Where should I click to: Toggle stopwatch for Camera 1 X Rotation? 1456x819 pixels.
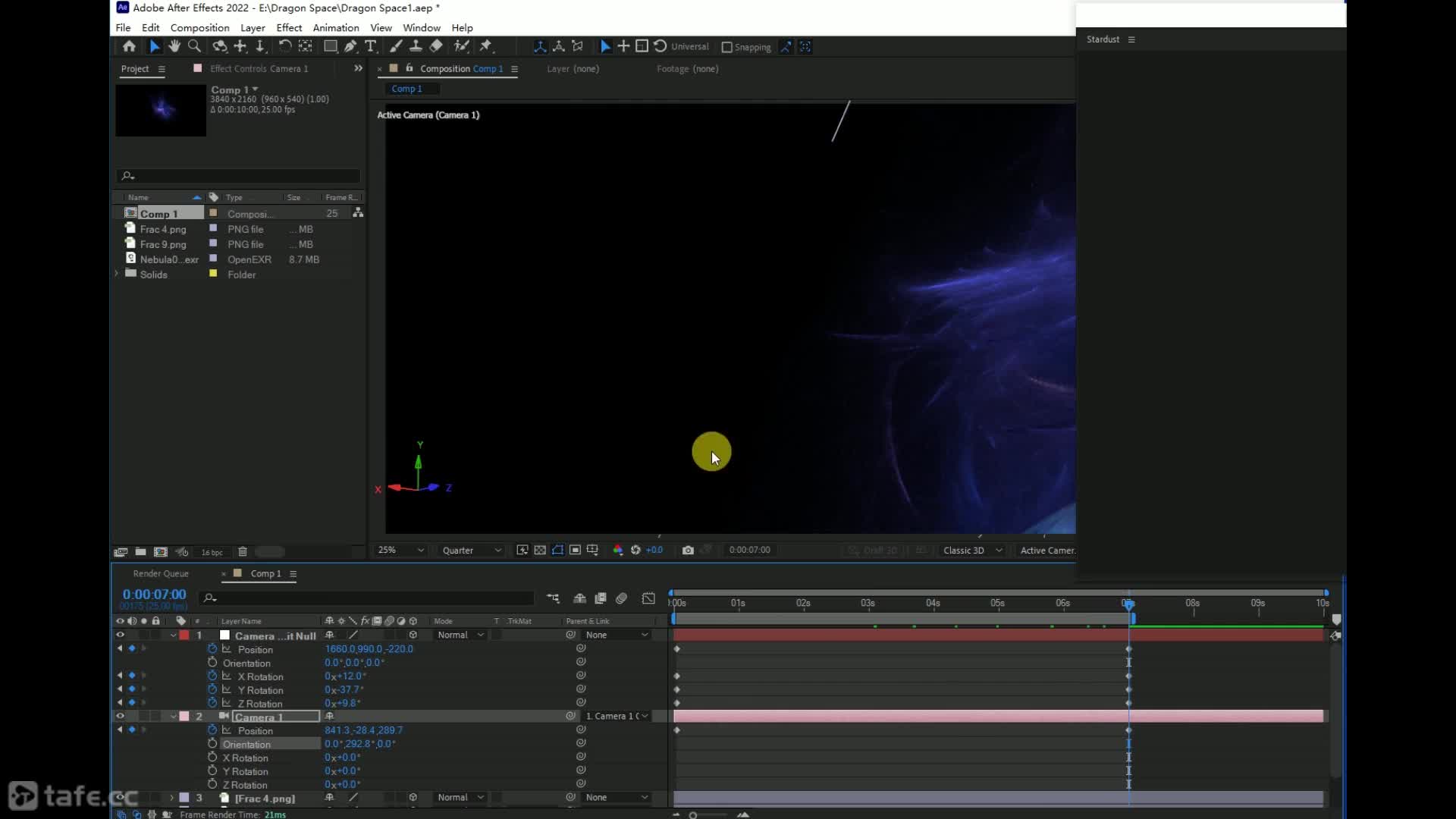[x=212, y=758]
